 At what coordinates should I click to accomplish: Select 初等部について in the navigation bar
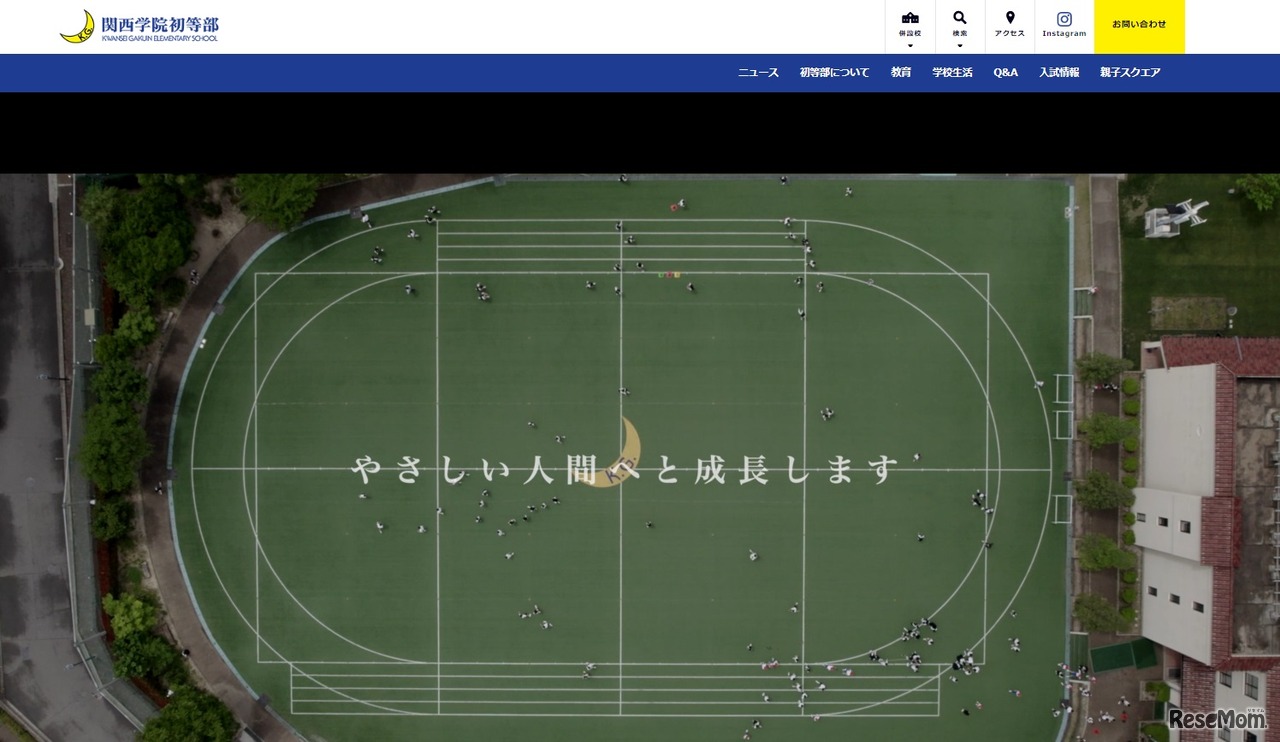click(x=835, y=72)
